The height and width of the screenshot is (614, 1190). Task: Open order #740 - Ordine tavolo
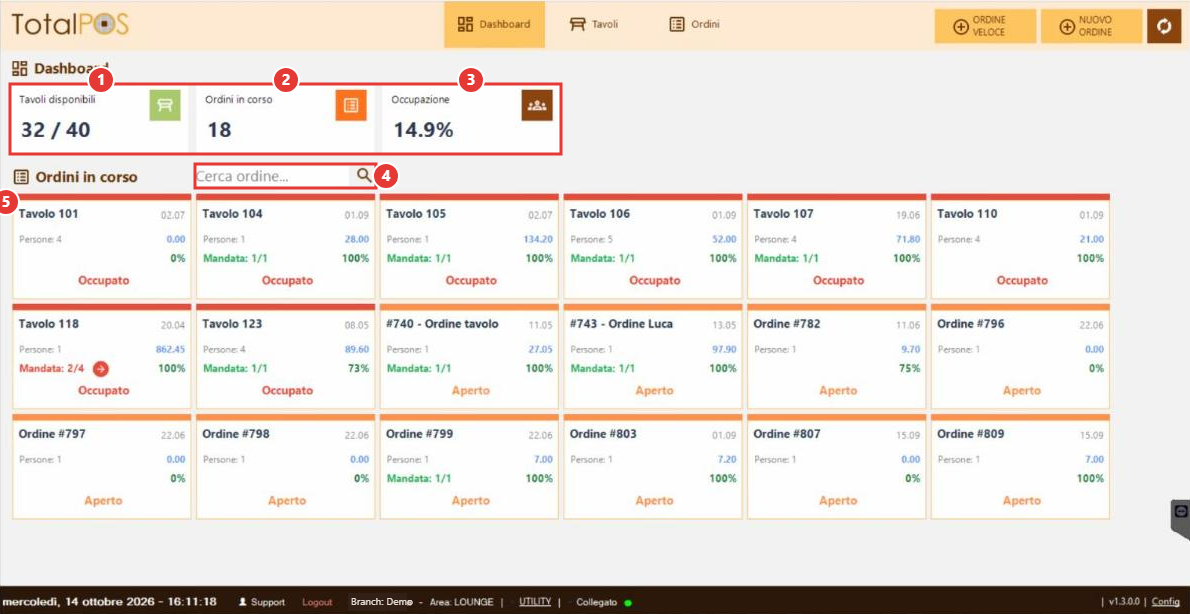(469, 356)
